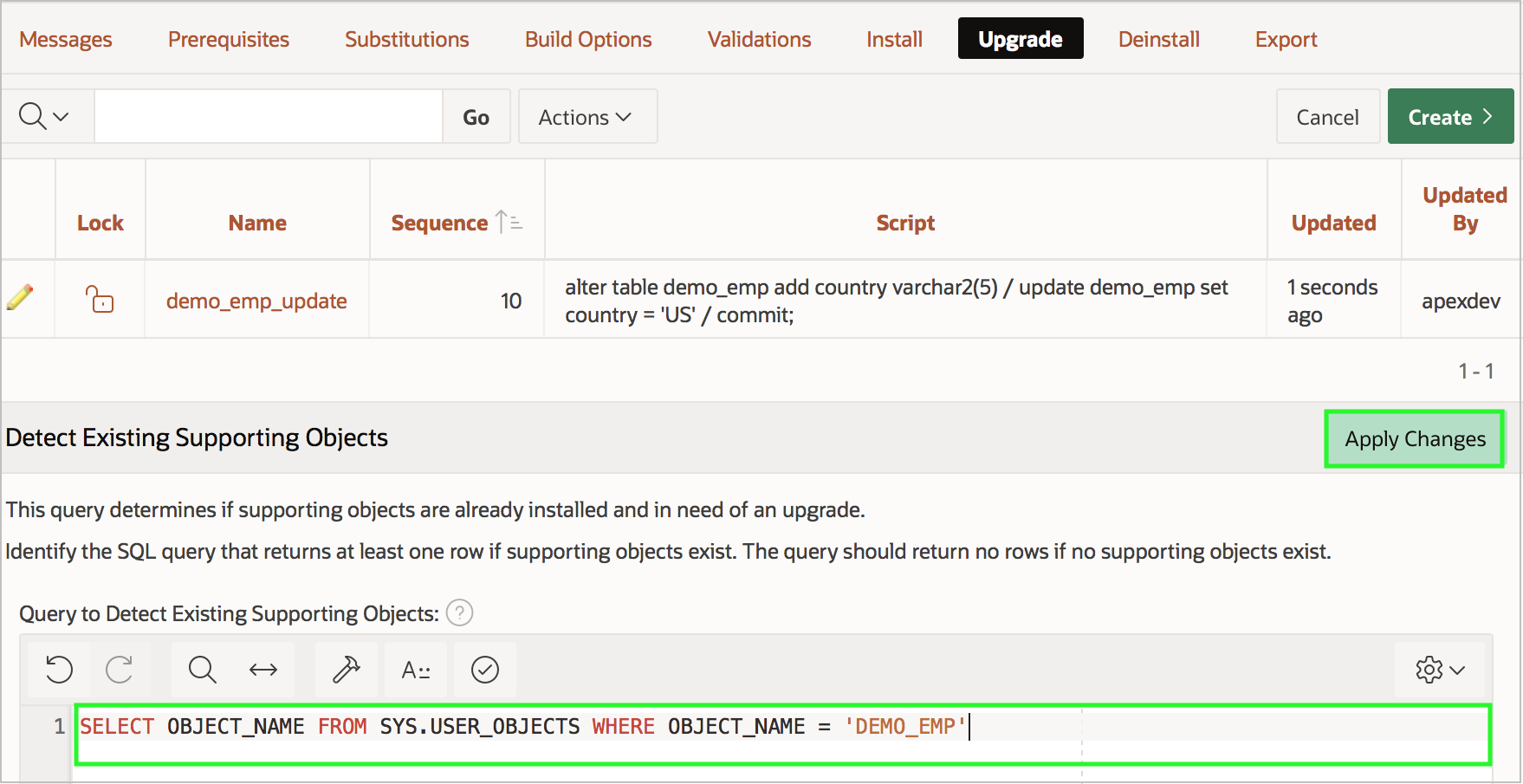The height and width of the screenshot is (784, 1523).
Task: Click the Sequence column header
Action: tap(439, 223)
